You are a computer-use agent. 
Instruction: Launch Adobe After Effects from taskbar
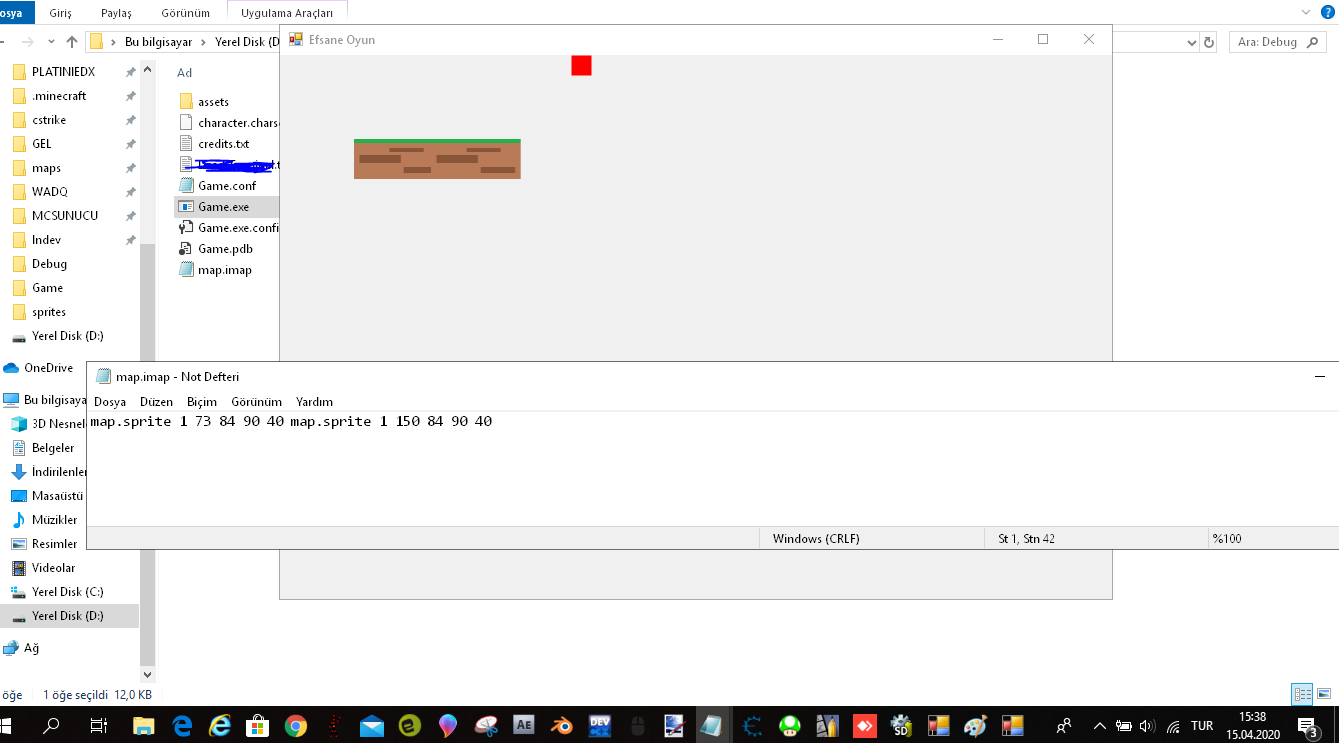point(524,726)
